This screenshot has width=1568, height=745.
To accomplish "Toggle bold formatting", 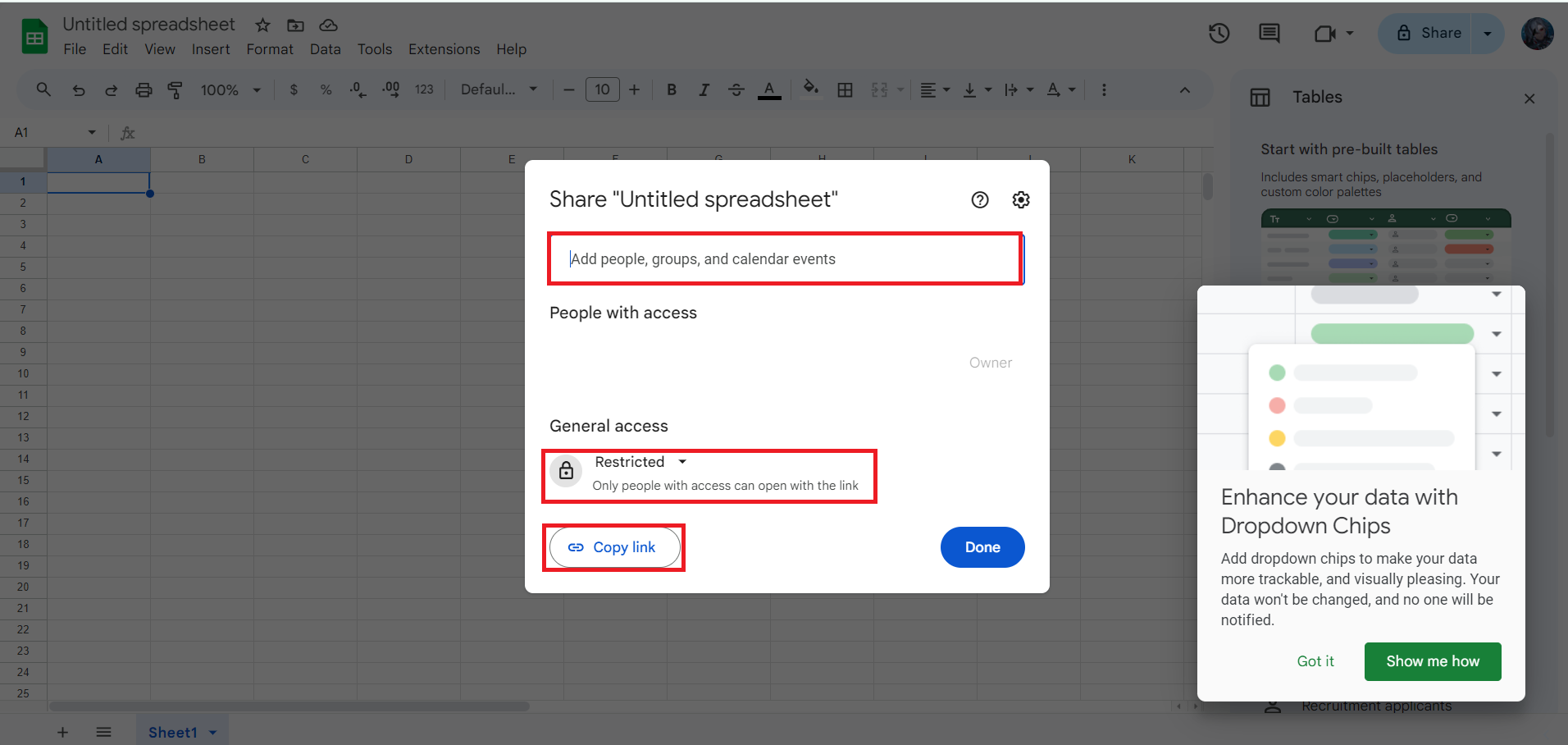I will [672, 90].
